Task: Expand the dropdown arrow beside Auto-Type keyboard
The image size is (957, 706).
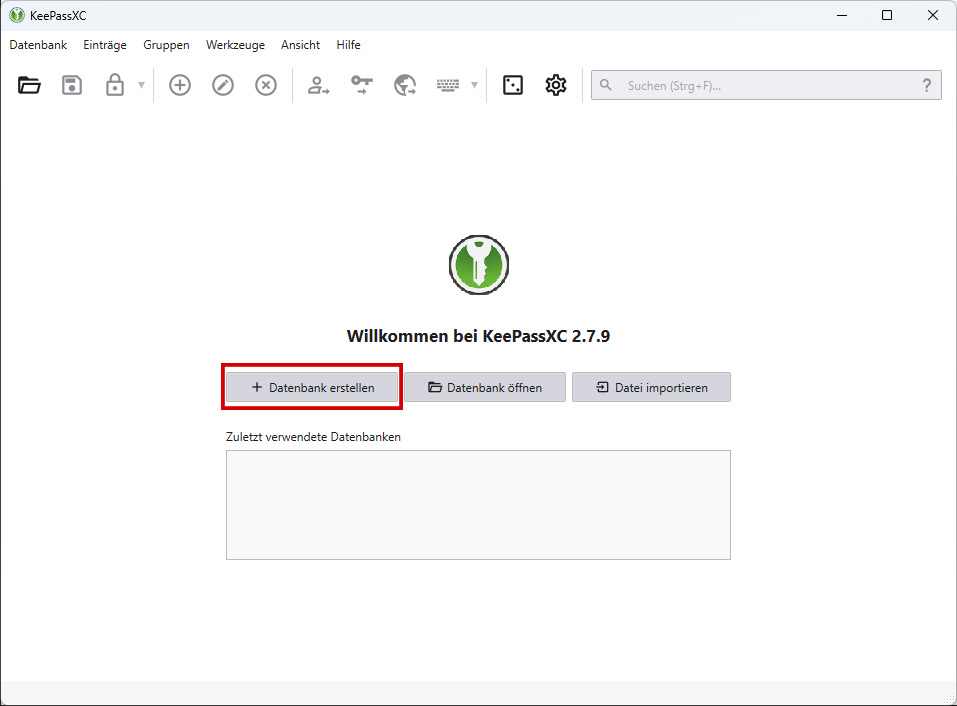Action: click(474, 86)
